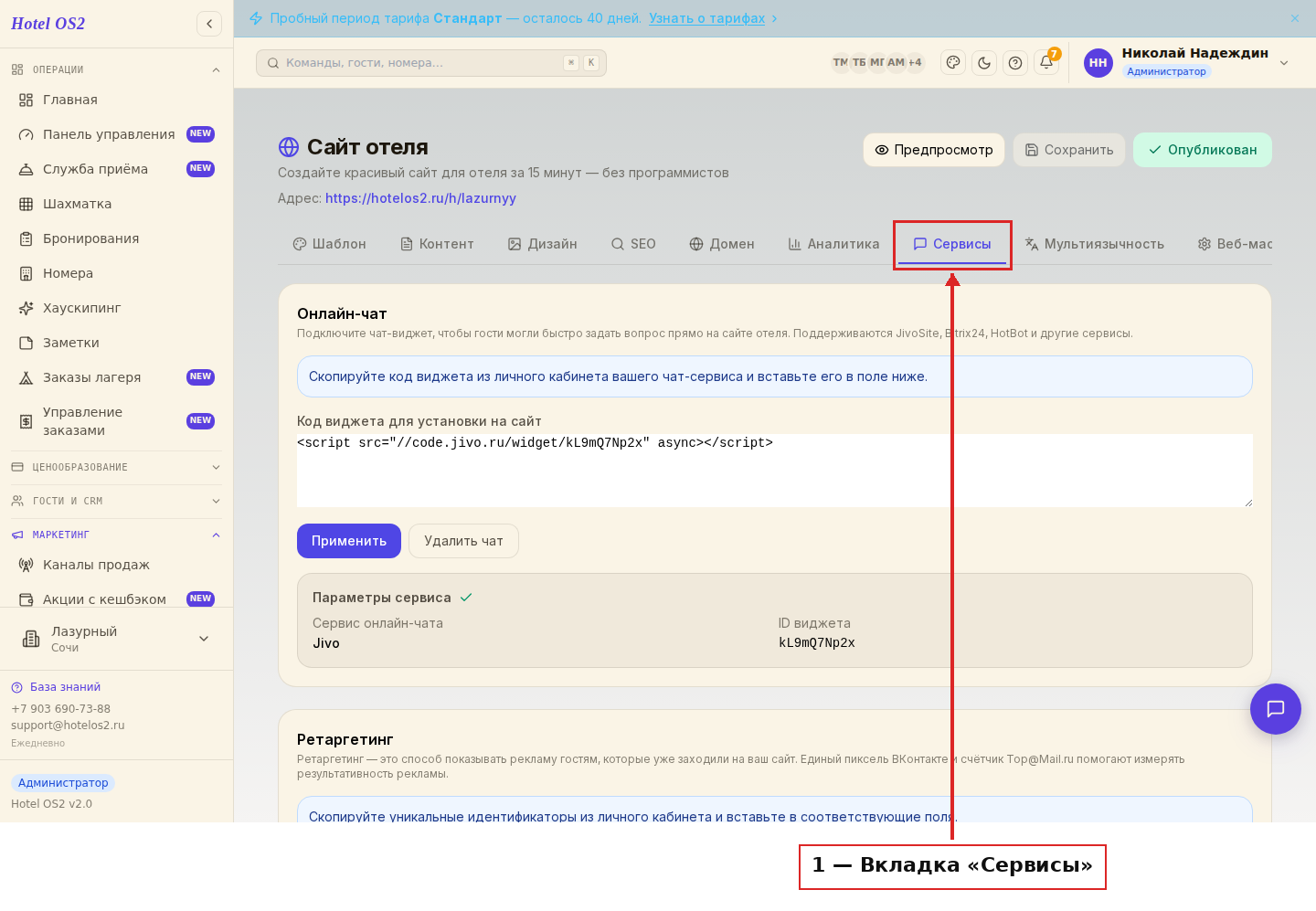
Task: Click the +4 more users avatar
Action: point(915,63)
